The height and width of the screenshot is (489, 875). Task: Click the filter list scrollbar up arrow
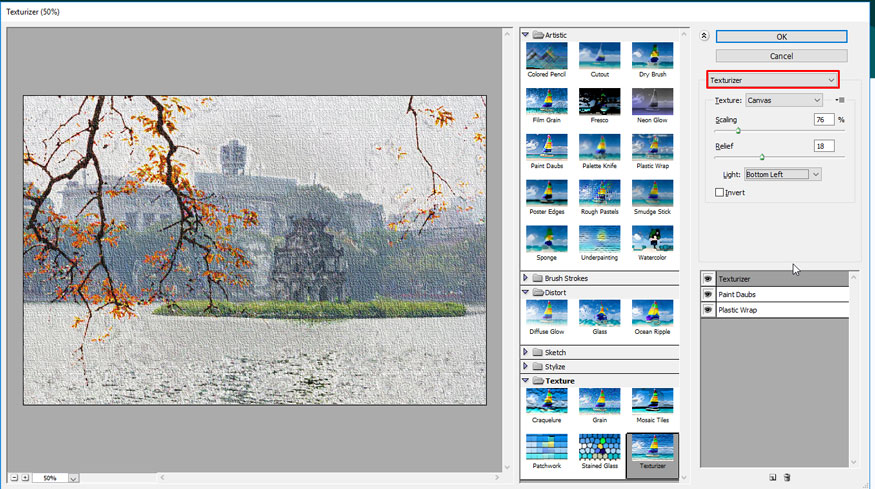[x=684, y=34]
